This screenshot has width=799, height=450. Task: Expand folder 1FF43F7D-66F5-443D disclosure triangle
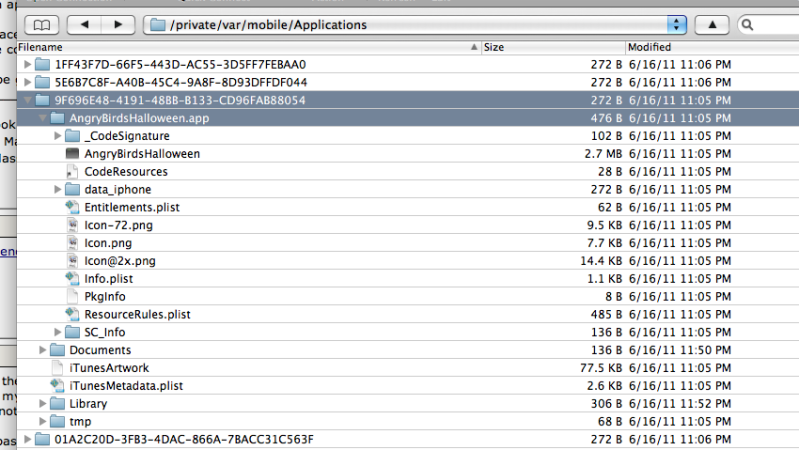[28, 64]
